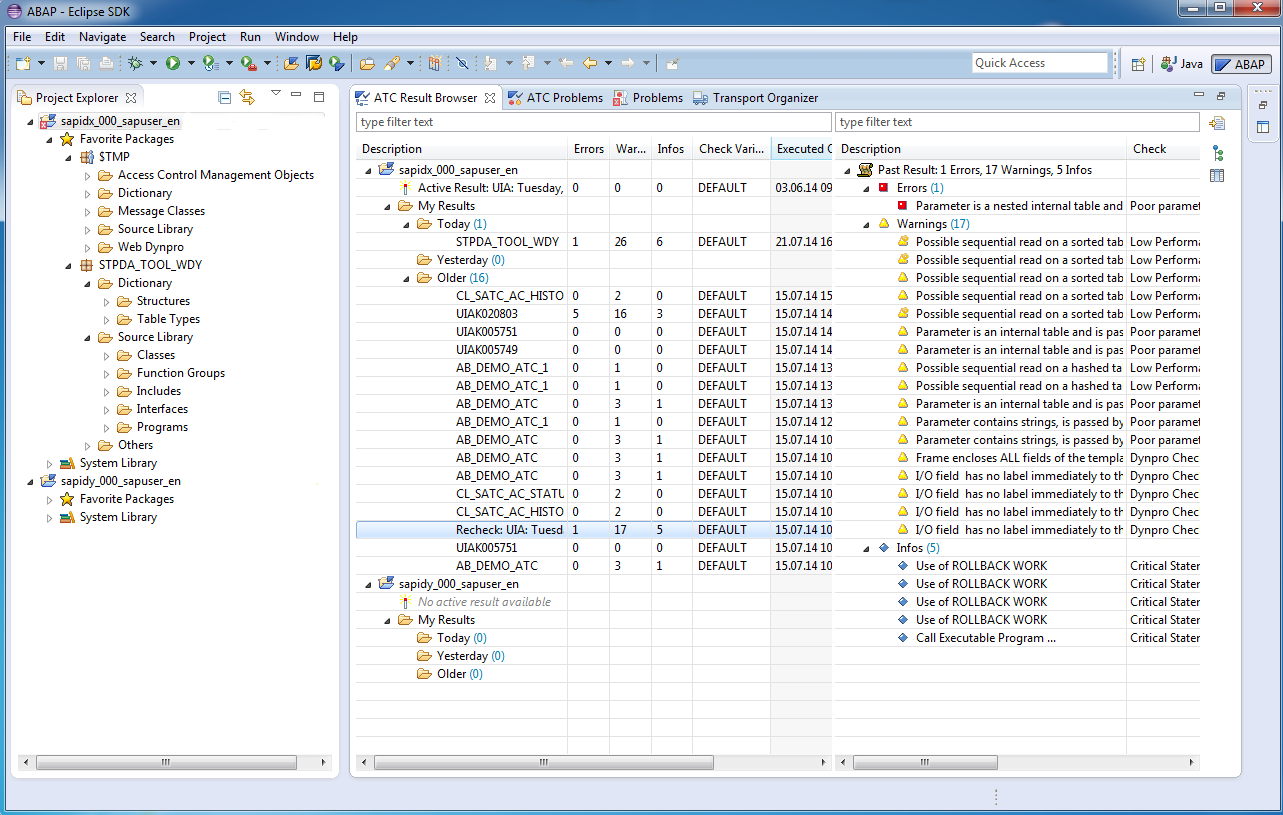Click the flashlight Search toolbar icon
Viewport: 1283px width, 815px height.
click(x=392, y=63)
